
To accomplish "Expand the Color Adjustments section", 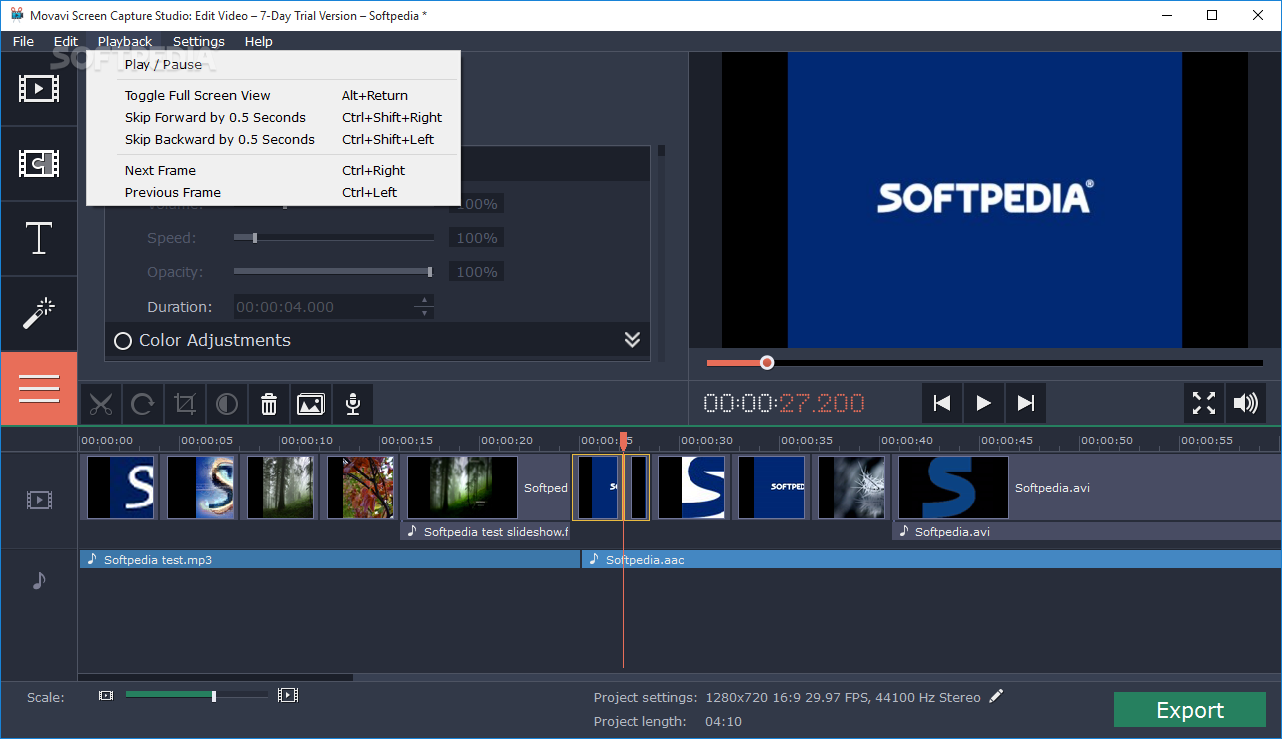I will [632, 340].
